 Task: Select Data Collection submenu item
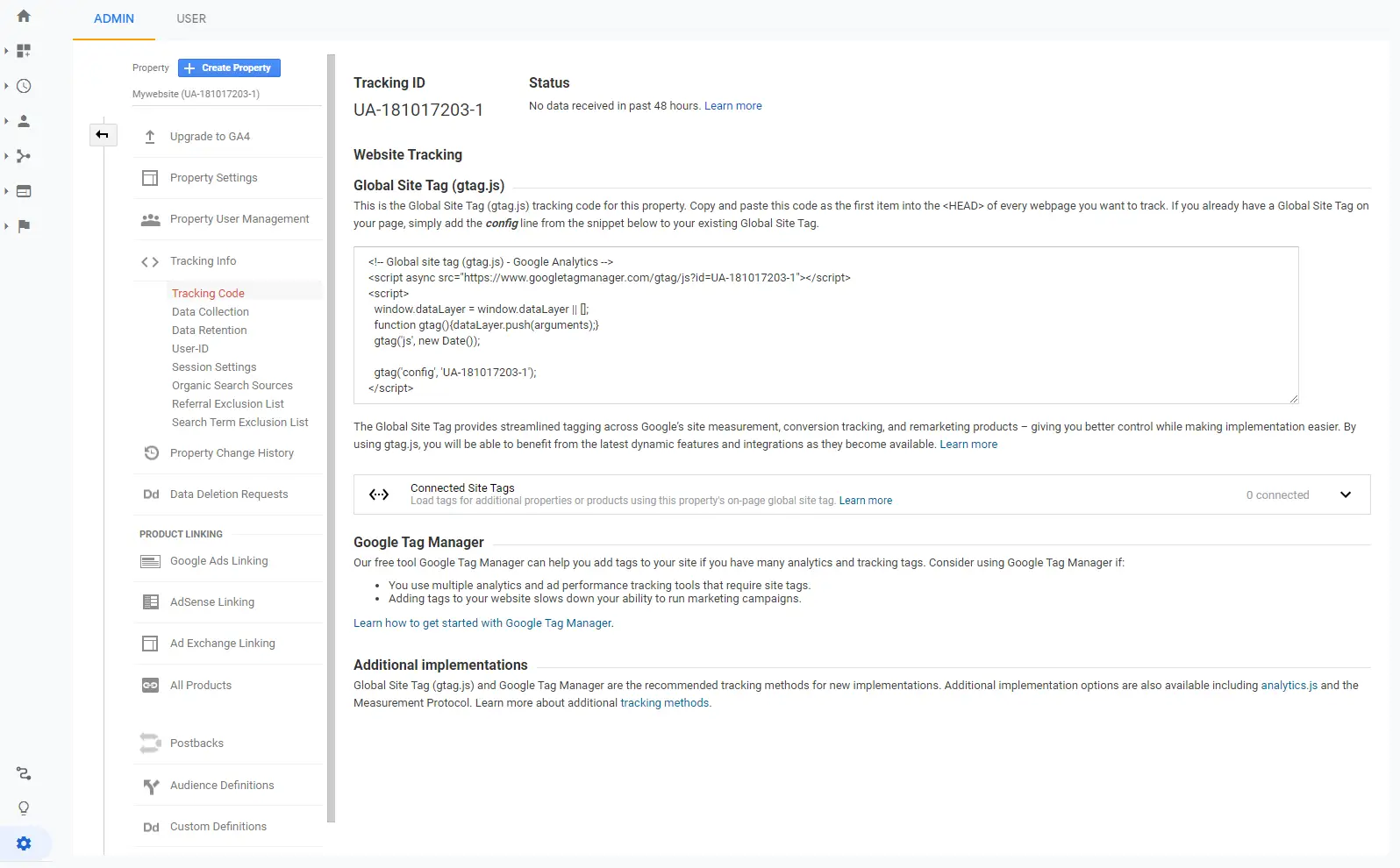[x=211, y=312]
